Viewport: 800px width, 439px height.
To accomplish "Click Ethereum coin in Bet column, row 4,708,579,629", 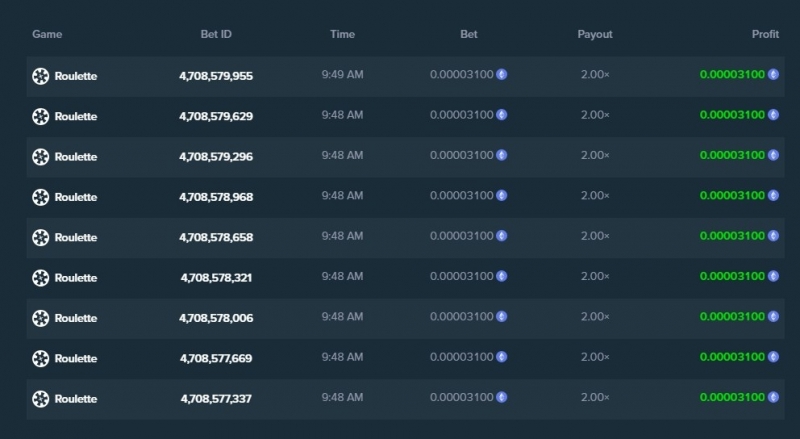I will (x=502, y=115).
